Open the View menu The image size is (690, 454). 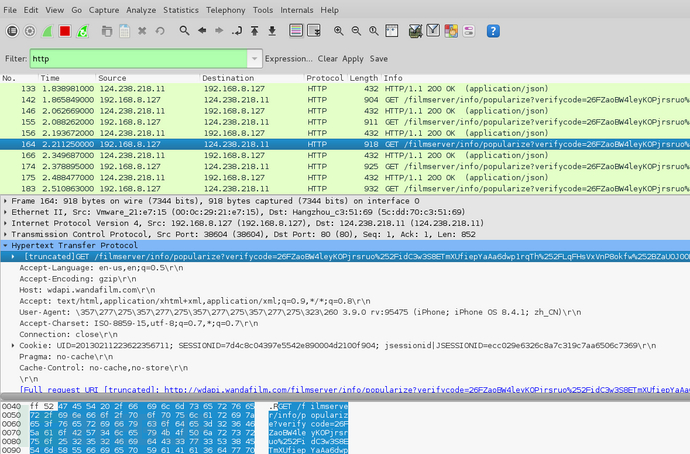click(x=55, y=10)
